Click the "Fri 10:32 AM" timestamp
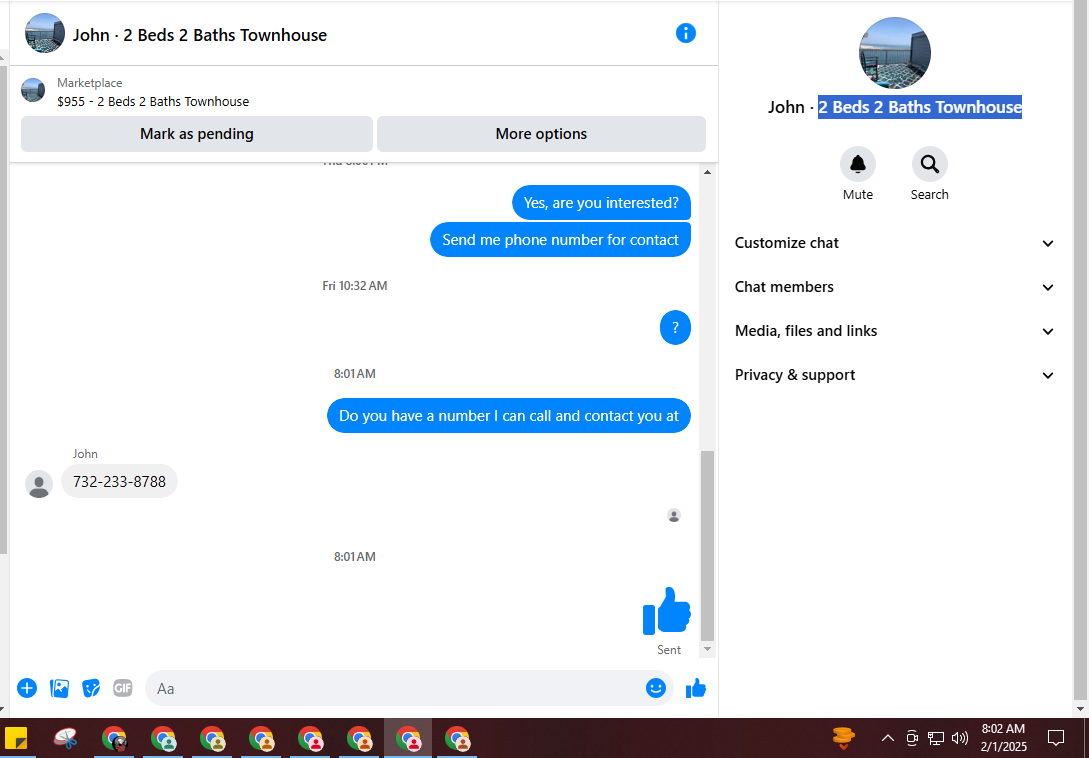1089x758 pixels. point(355,286)
